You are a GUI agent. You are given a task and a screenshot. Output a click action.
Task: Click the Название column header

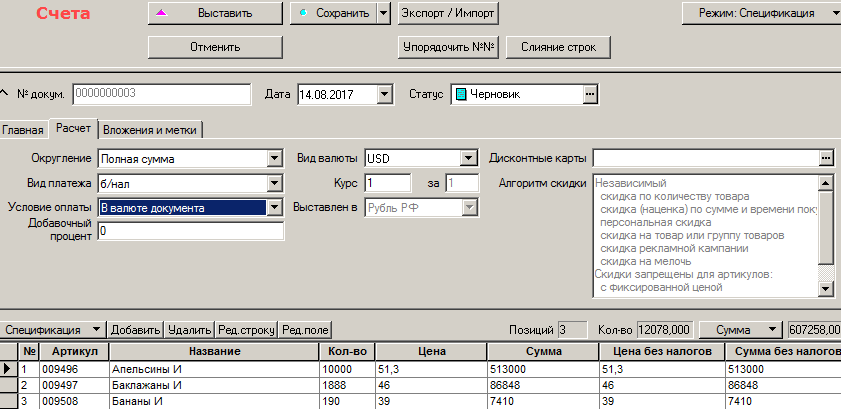point(215,352)
